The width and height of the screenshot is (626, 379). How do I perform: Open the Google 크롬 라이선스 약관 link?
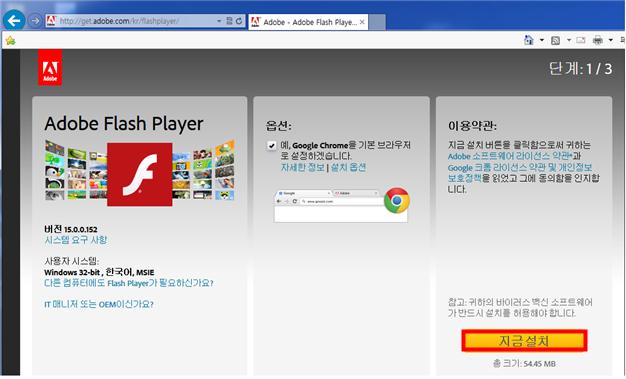[x=519, y=173]
